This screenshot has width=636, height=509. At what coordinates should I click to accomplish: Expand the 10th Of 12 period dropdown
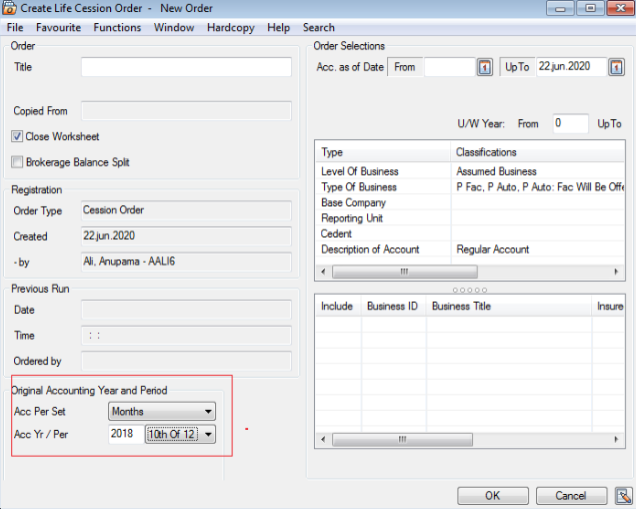[x=208, y=435]
